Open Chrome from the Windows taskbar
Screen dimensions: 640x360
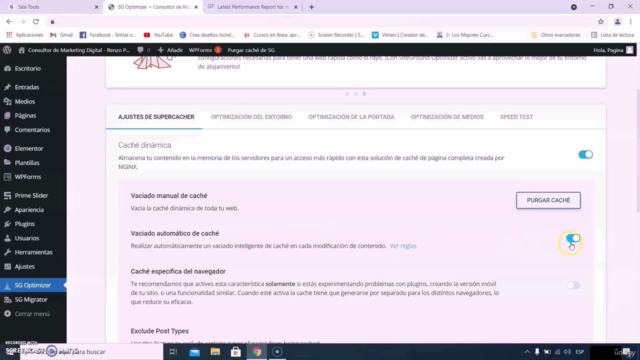[x=256, y=351]
